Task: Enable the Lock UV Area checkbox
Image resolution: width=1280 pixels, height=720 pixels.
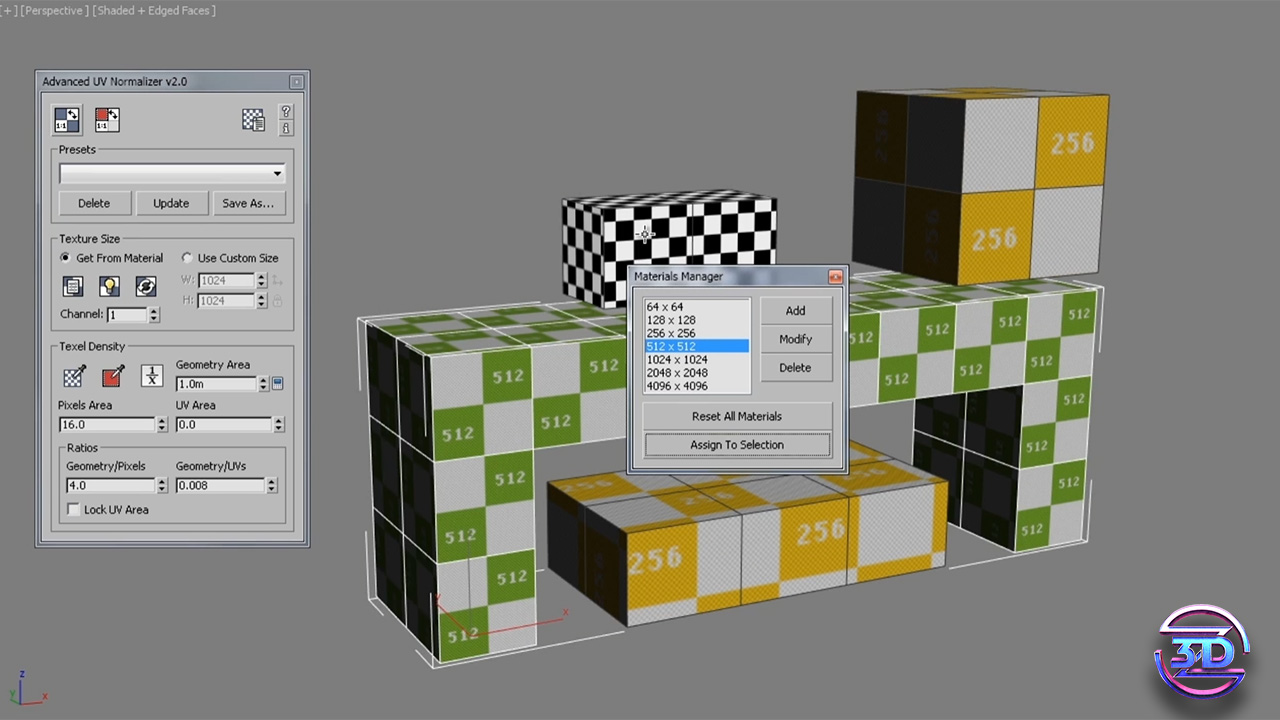Action: click(x=74, y=510)
